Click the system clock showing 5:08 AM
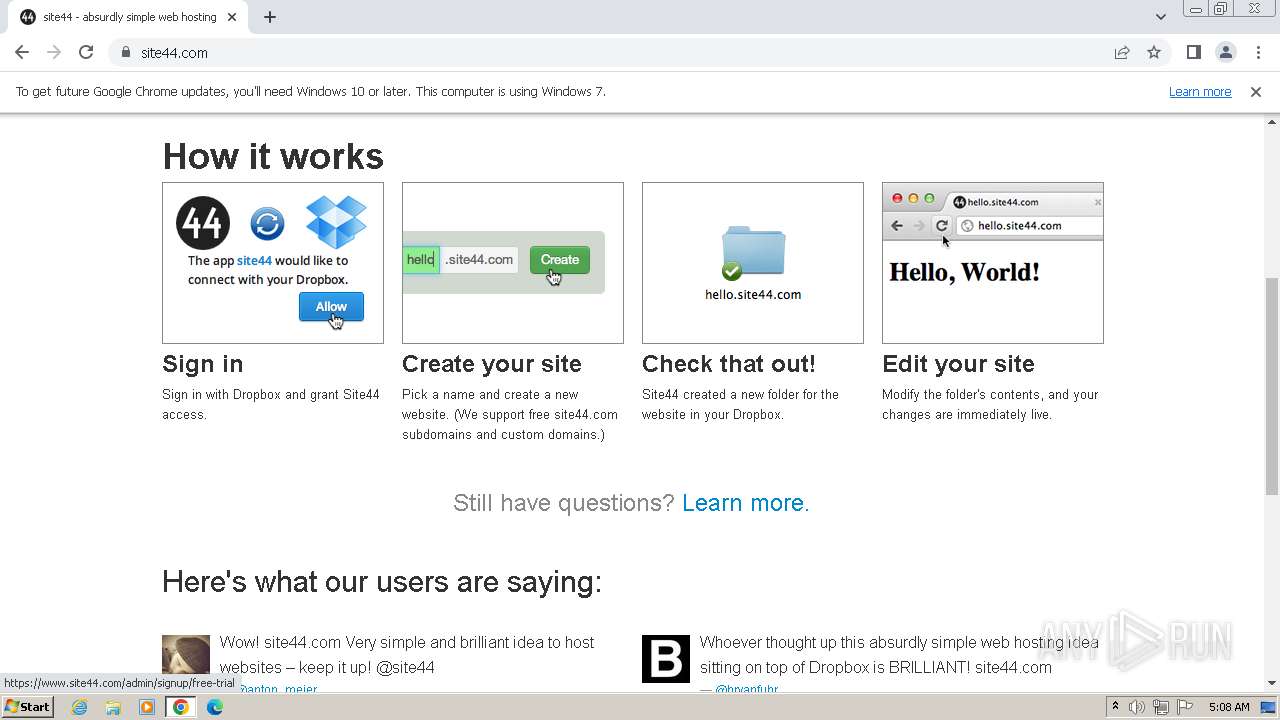1280x720 pixels. [1229, 707]
